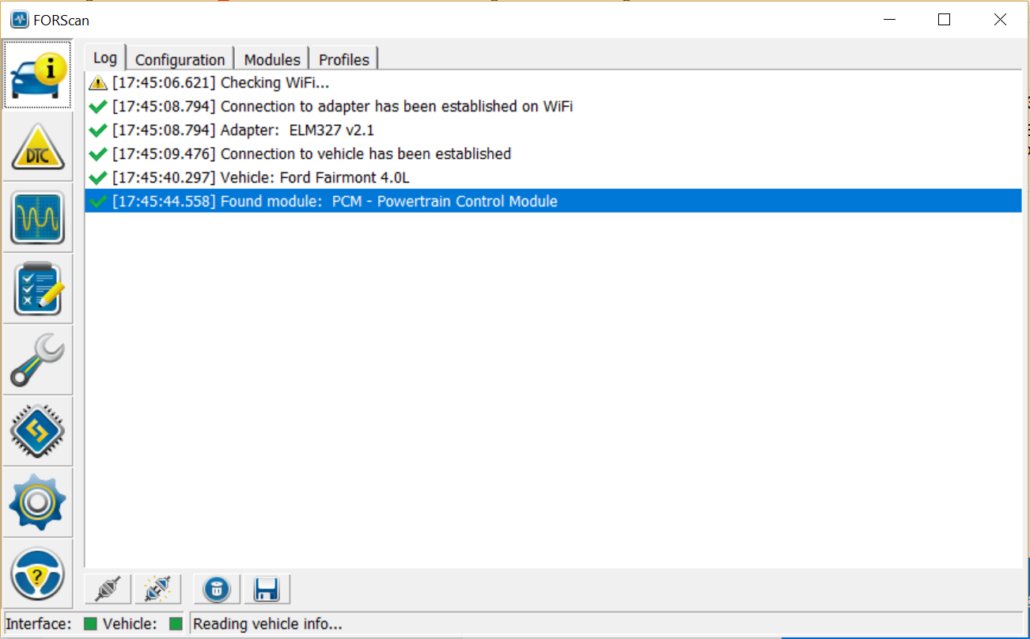Image resolution: width=1030 pixels, height=639 pixels.
Task: Switch to the Profiles tab
Action: (x=344, y=60)
